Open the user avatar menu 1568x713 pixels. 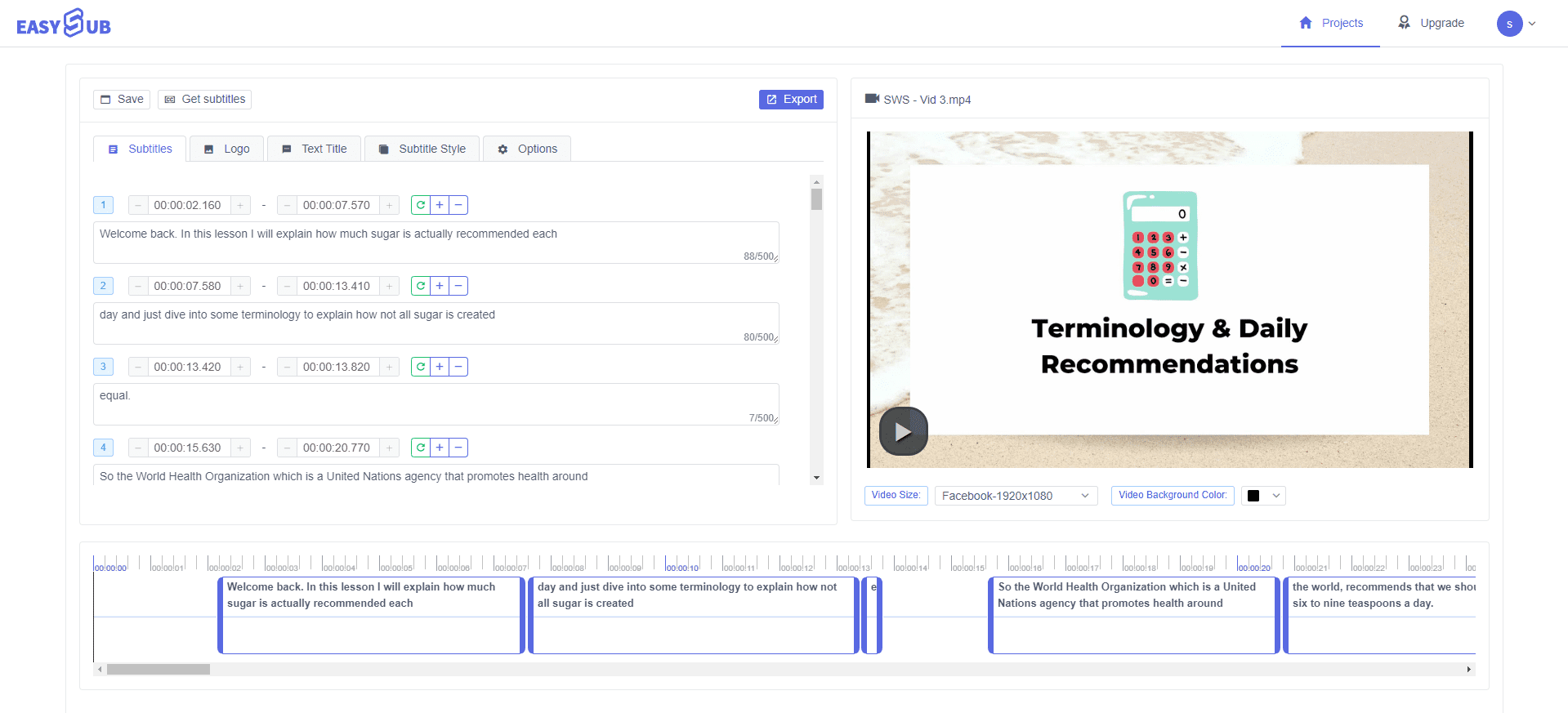point(1516,24)
